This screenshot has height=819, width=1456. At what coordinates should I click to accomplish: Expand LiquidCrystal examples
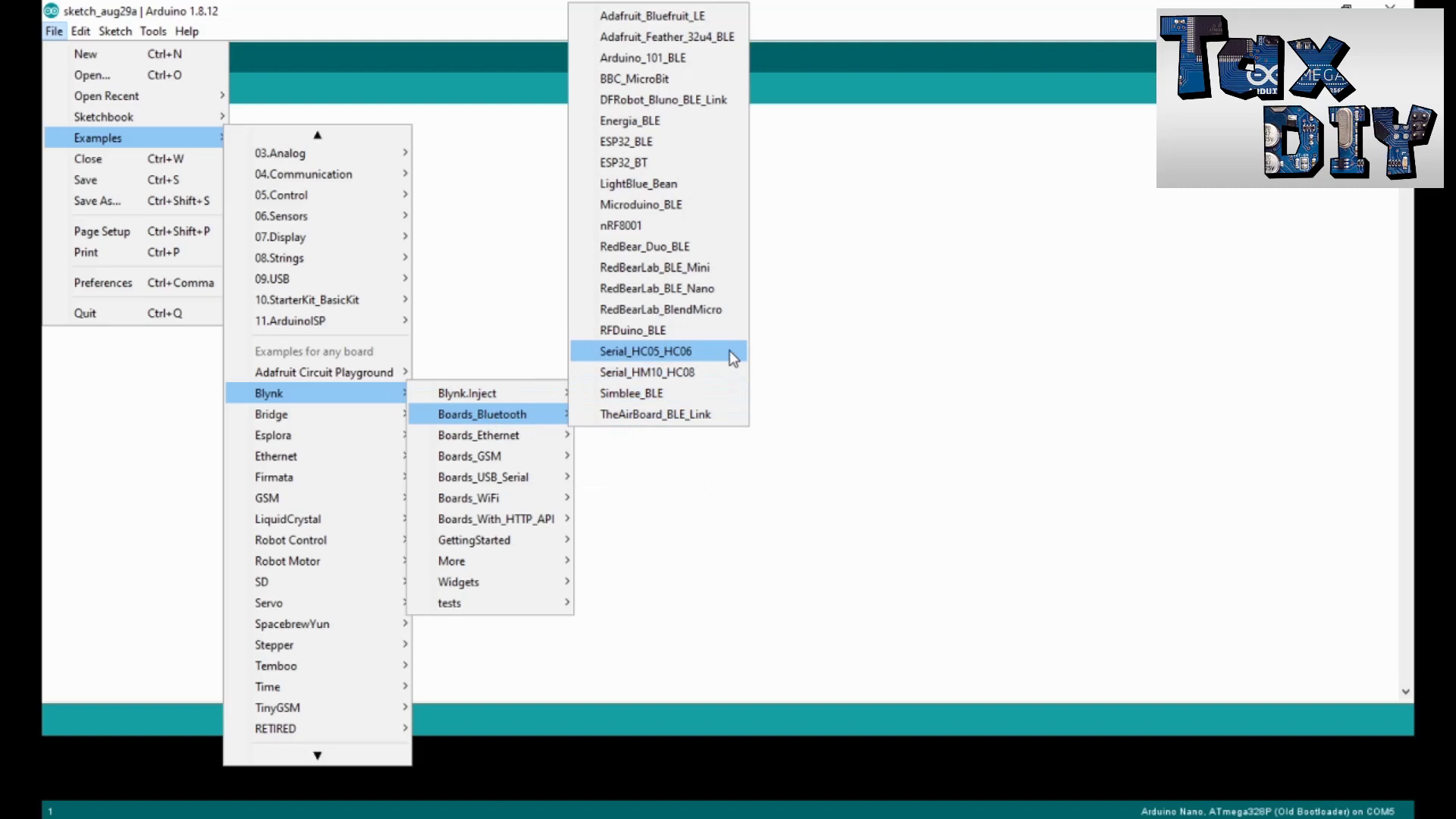click(x=318, y=519)
